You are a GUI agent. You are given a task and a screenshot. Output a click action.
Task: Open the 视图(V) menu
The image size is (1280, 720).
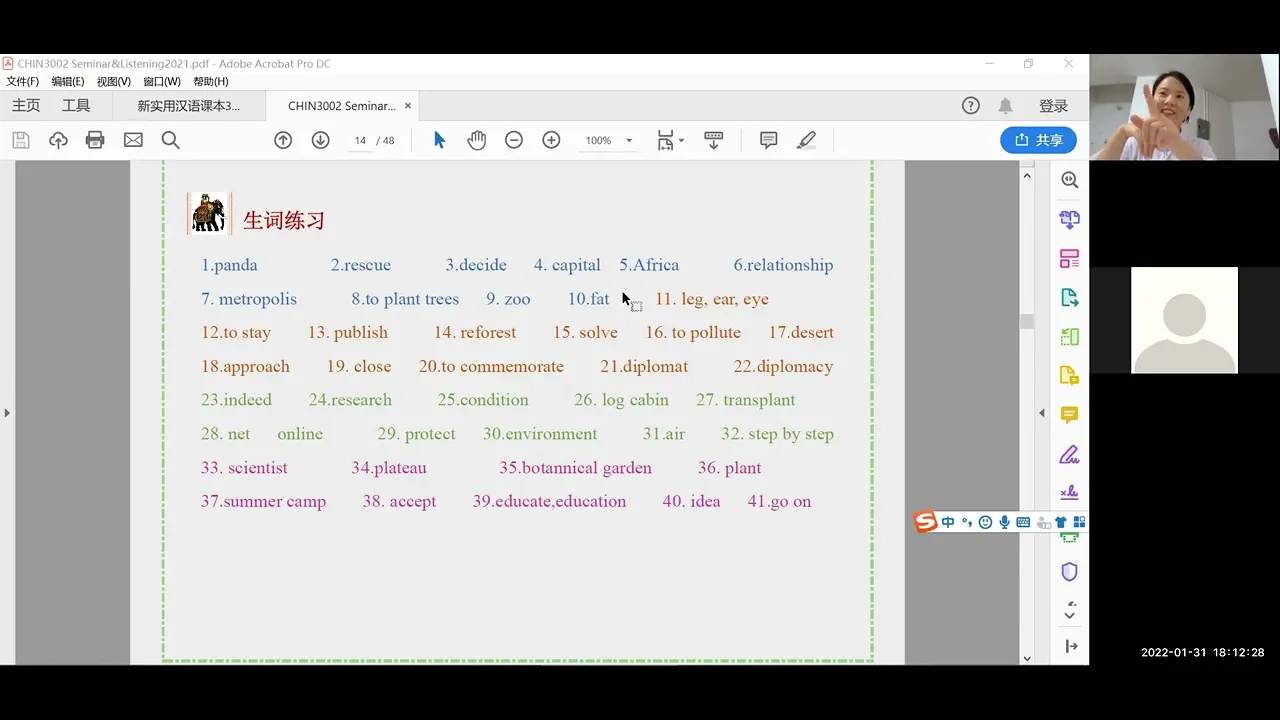click(x=113, y=81)
